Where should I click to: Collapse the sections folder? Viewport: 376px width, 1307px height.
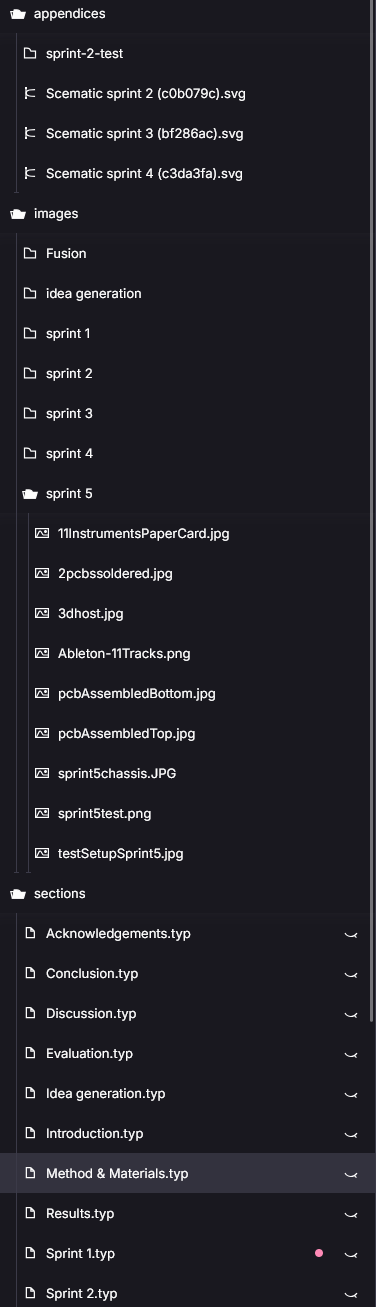coord(18,894)
